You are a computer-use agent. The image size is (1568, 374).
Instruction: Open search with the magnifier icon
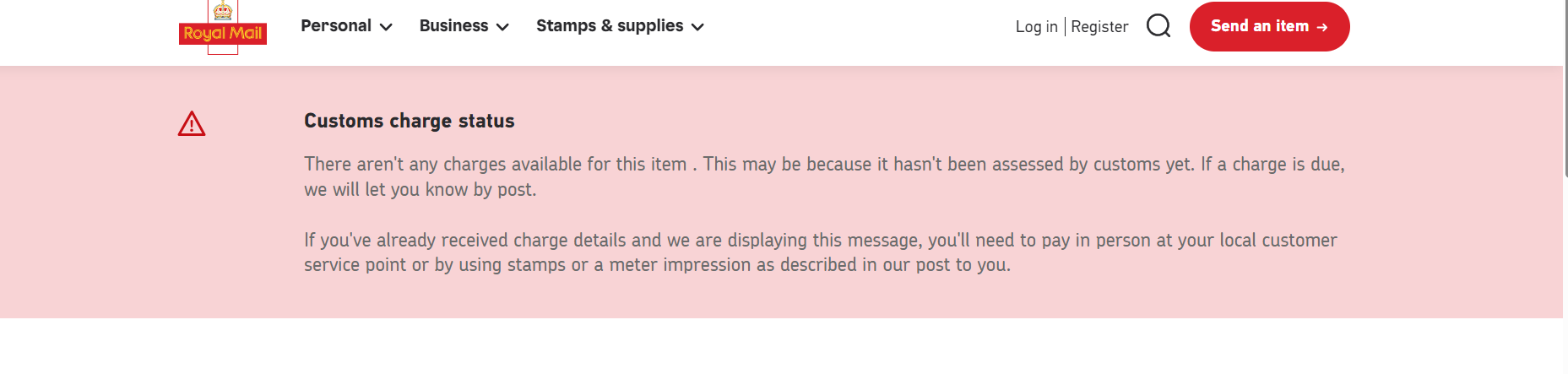(1158, 26)
